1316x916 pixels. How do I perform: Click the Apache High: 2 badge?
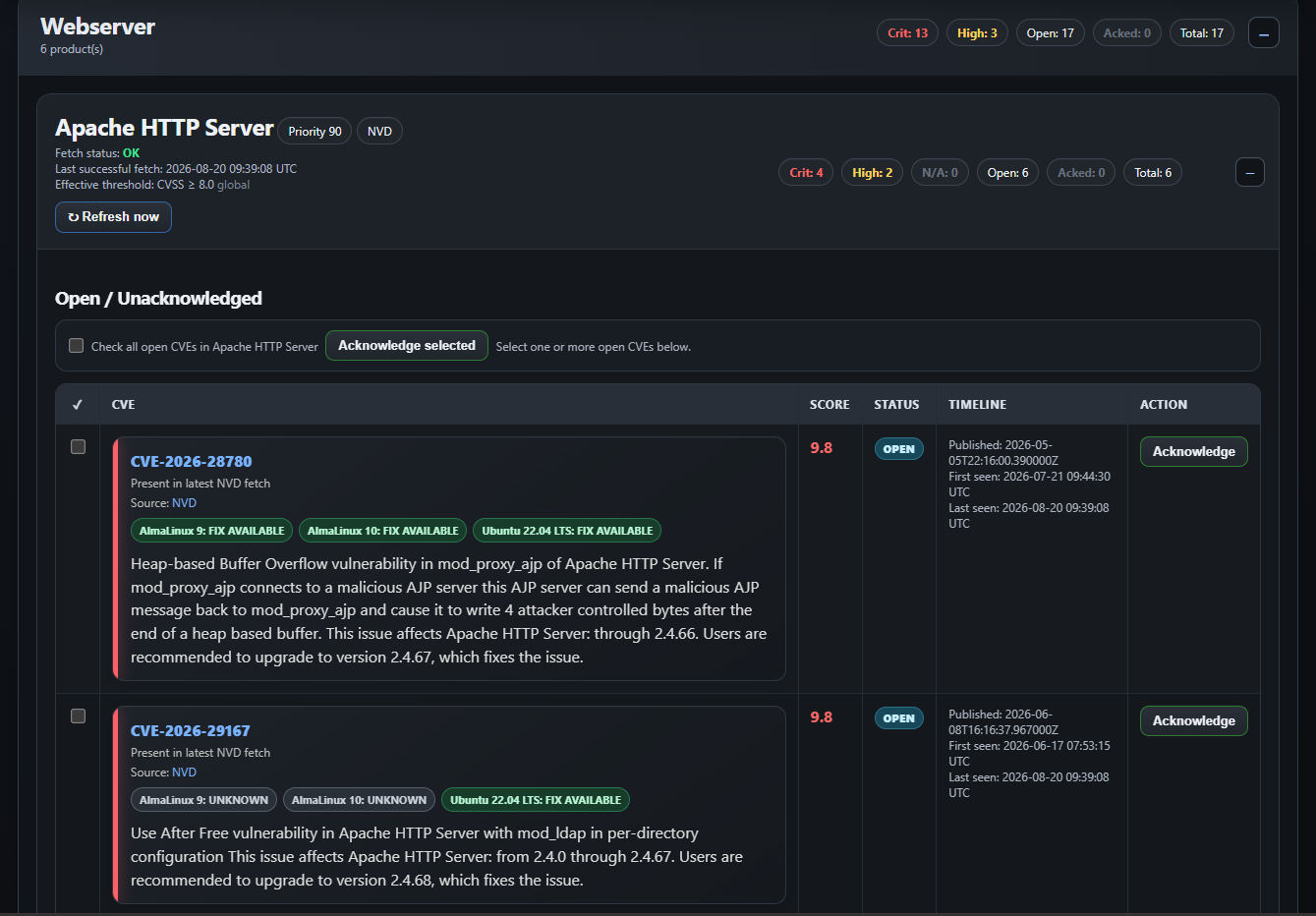(873, 173)
